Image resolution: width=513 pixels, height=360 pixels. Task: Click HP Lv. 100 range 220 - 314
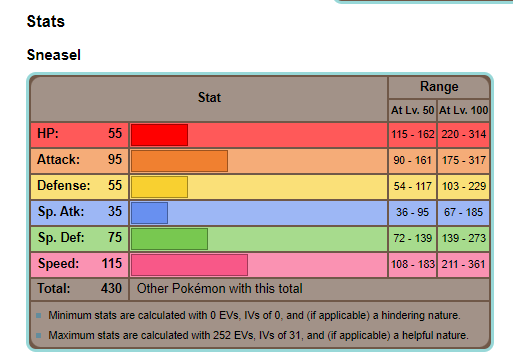tap(463, 135)
